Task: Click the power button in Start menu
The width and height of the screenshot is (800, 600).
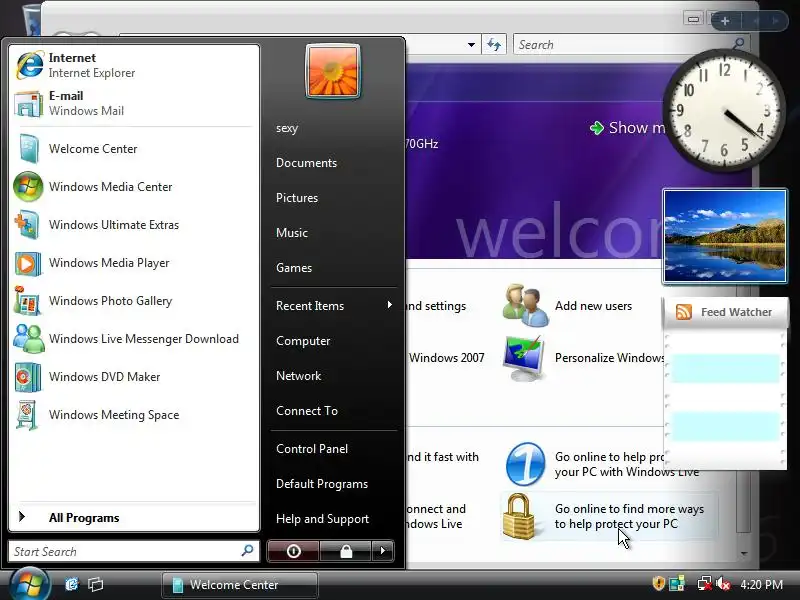Action: pos(293,551)
